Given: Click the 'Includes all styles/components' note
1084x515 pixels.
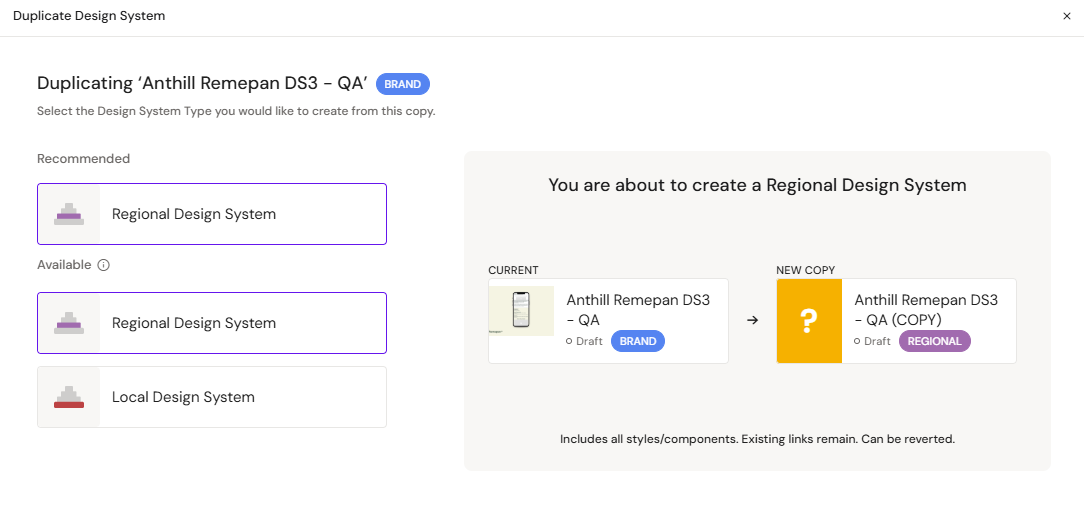Looking at the screenshot, I should 757,439.
